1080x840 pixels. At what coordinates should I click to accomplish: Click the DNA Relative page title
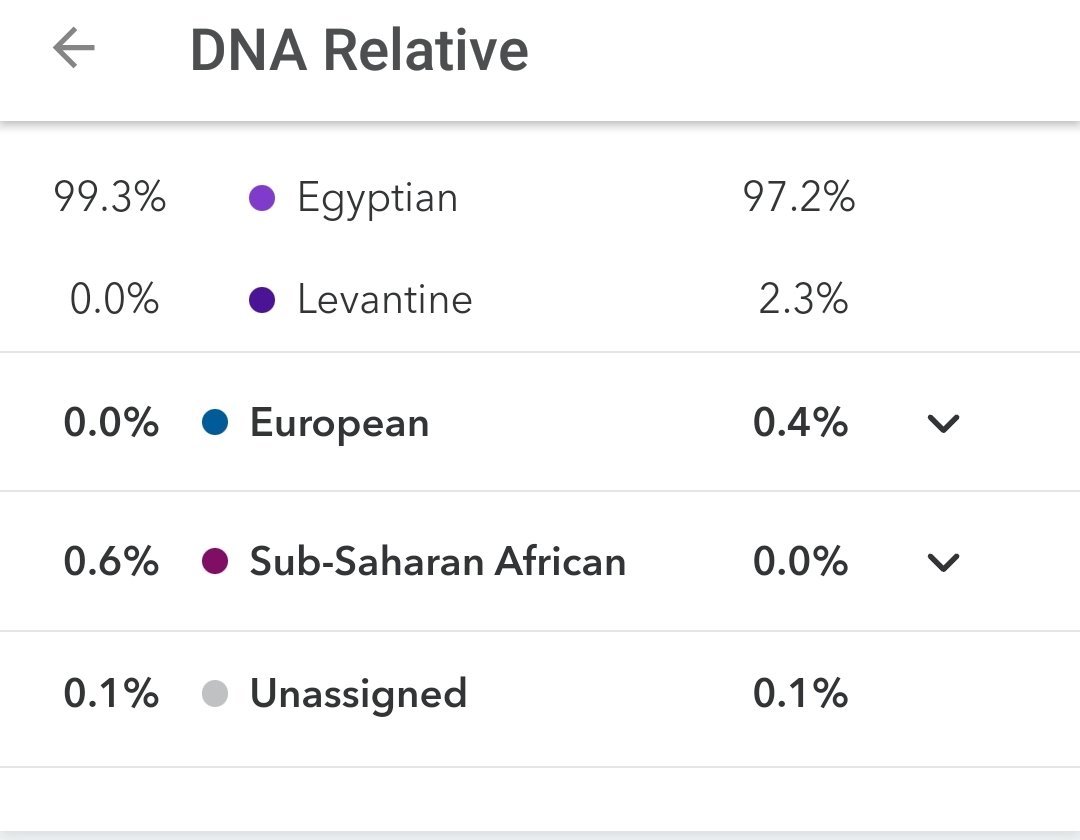click(x=359, y=50)
